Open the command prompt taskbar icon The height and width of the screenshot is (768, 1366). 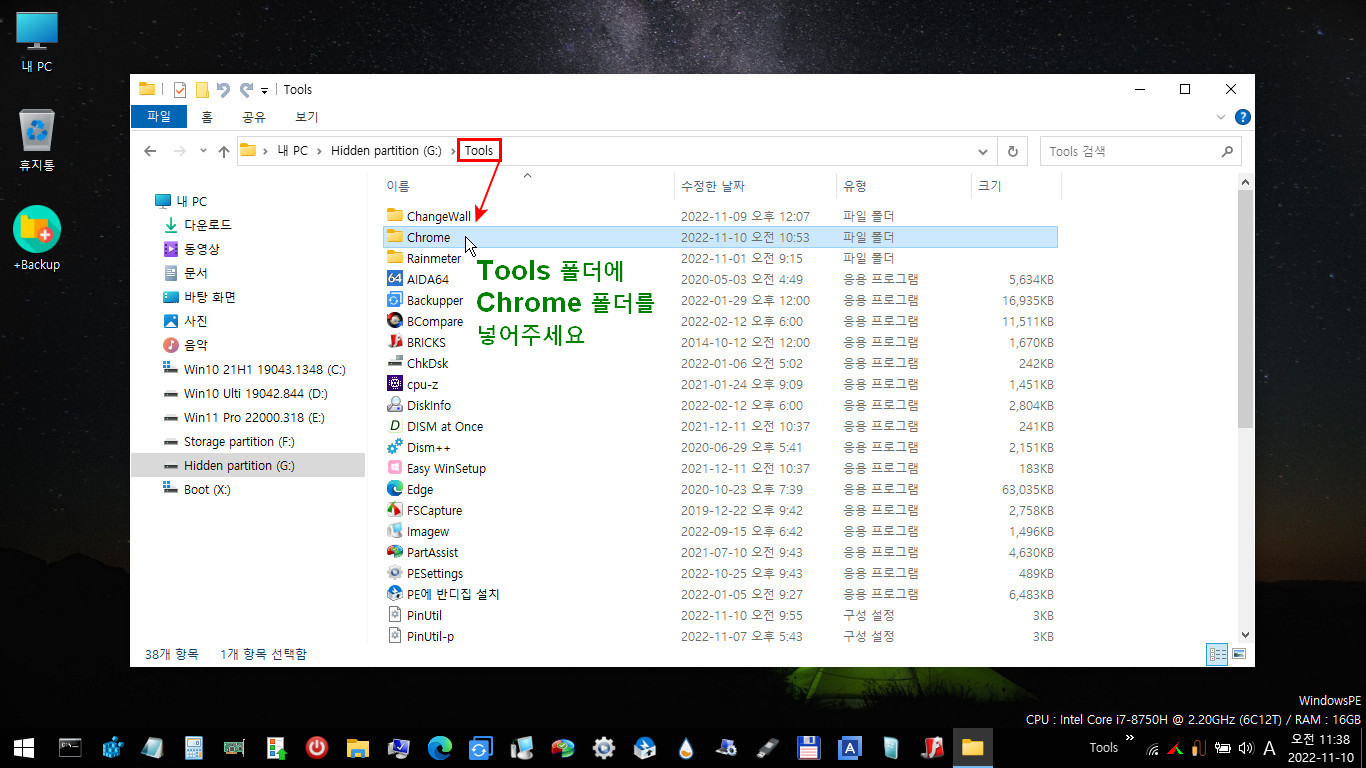pyautogui.click(x=70, y=747)
